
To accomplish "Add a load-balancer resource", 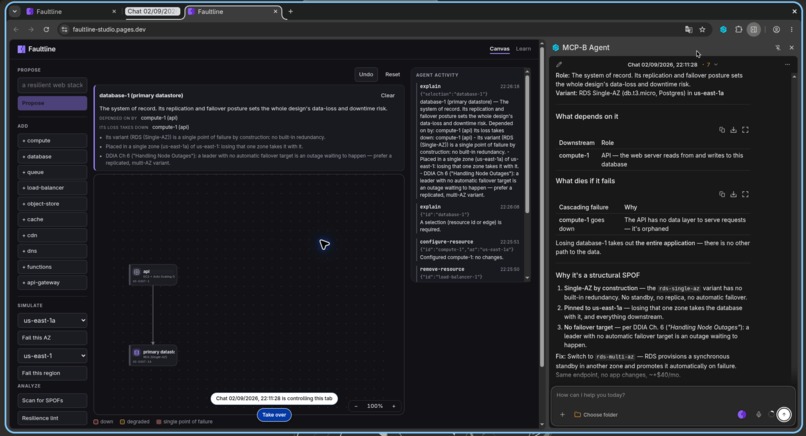I will (52, 188).
